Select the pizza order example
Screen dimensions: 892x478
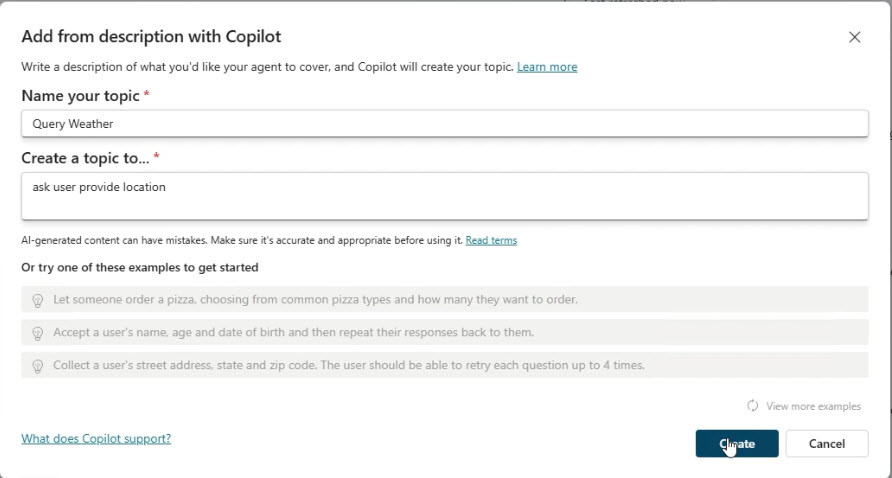(445, 299)
